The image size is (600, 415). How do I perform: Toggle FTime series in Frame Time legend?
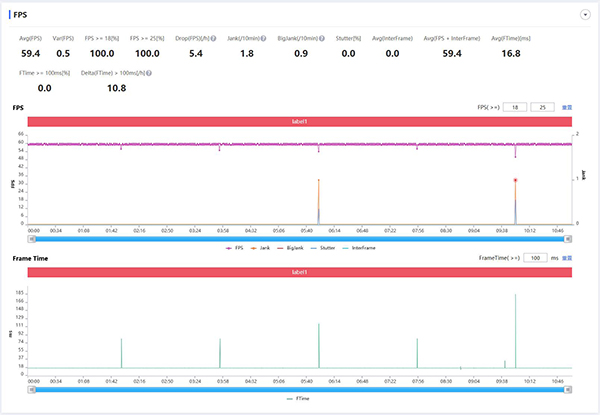[298, 397]
